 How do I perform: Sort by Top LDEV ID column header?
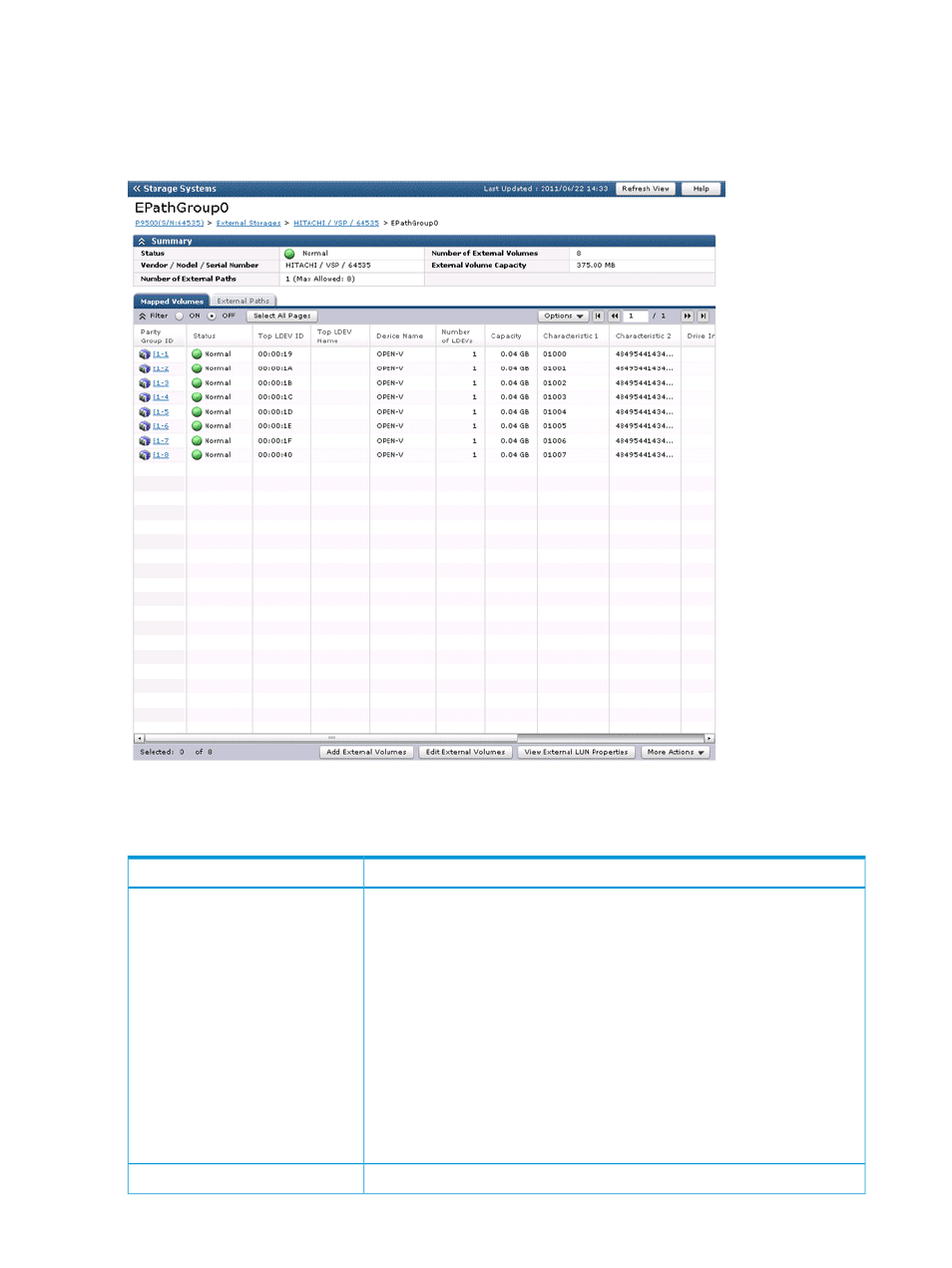281,336
